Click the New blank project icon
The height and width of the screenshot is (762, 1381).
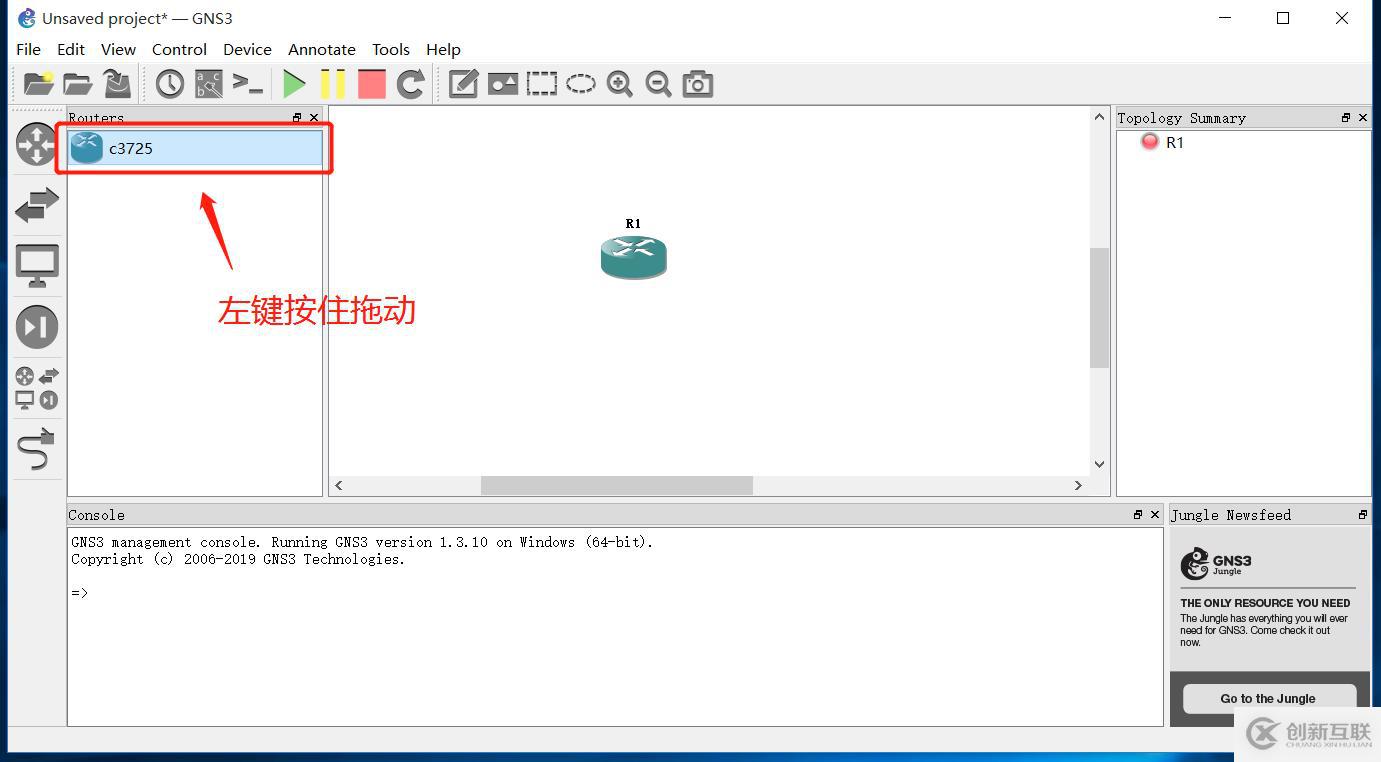38,84
